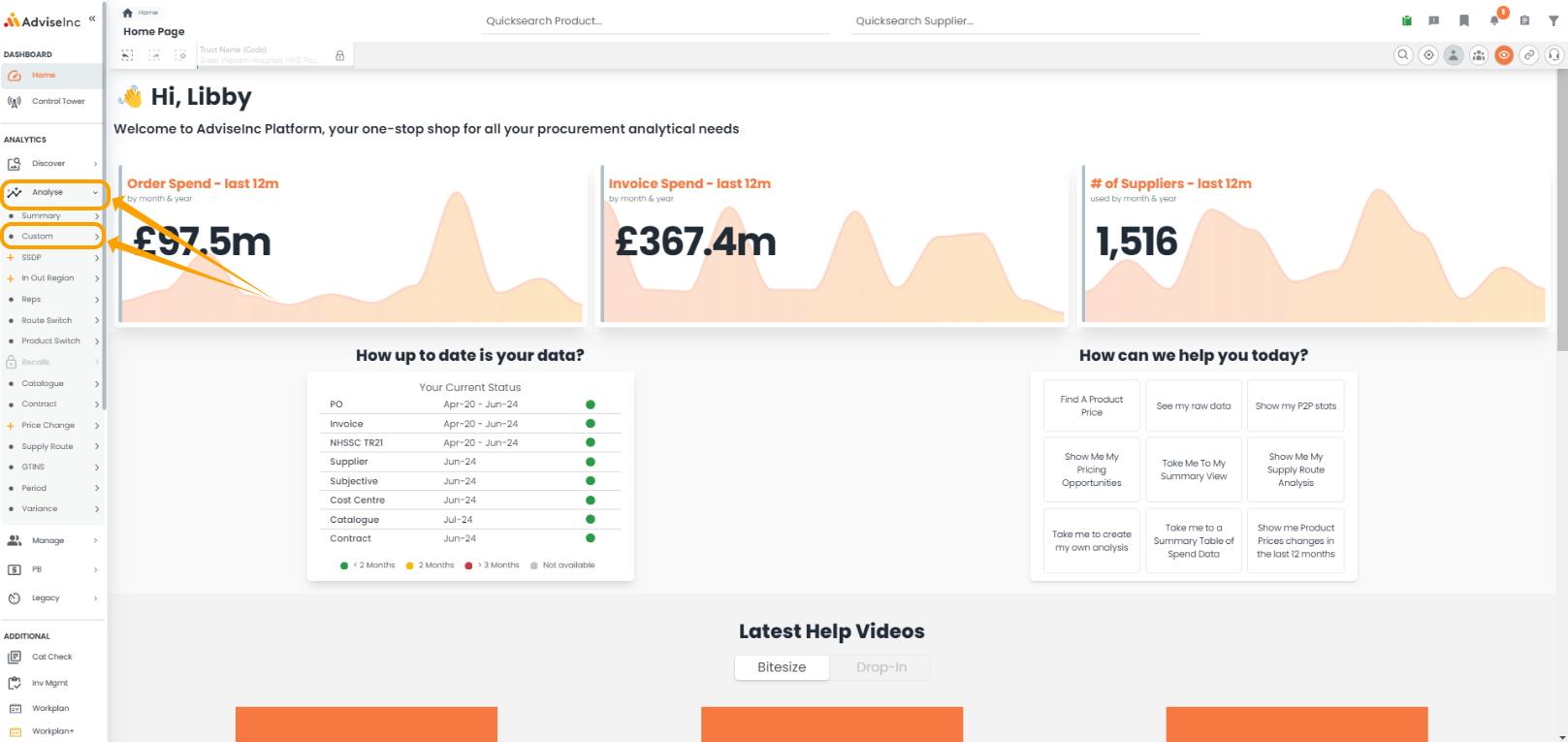The image size is (1568, 742).
Task: Click the Inv Mgmt sidebar icon
Action: [15, 683]
